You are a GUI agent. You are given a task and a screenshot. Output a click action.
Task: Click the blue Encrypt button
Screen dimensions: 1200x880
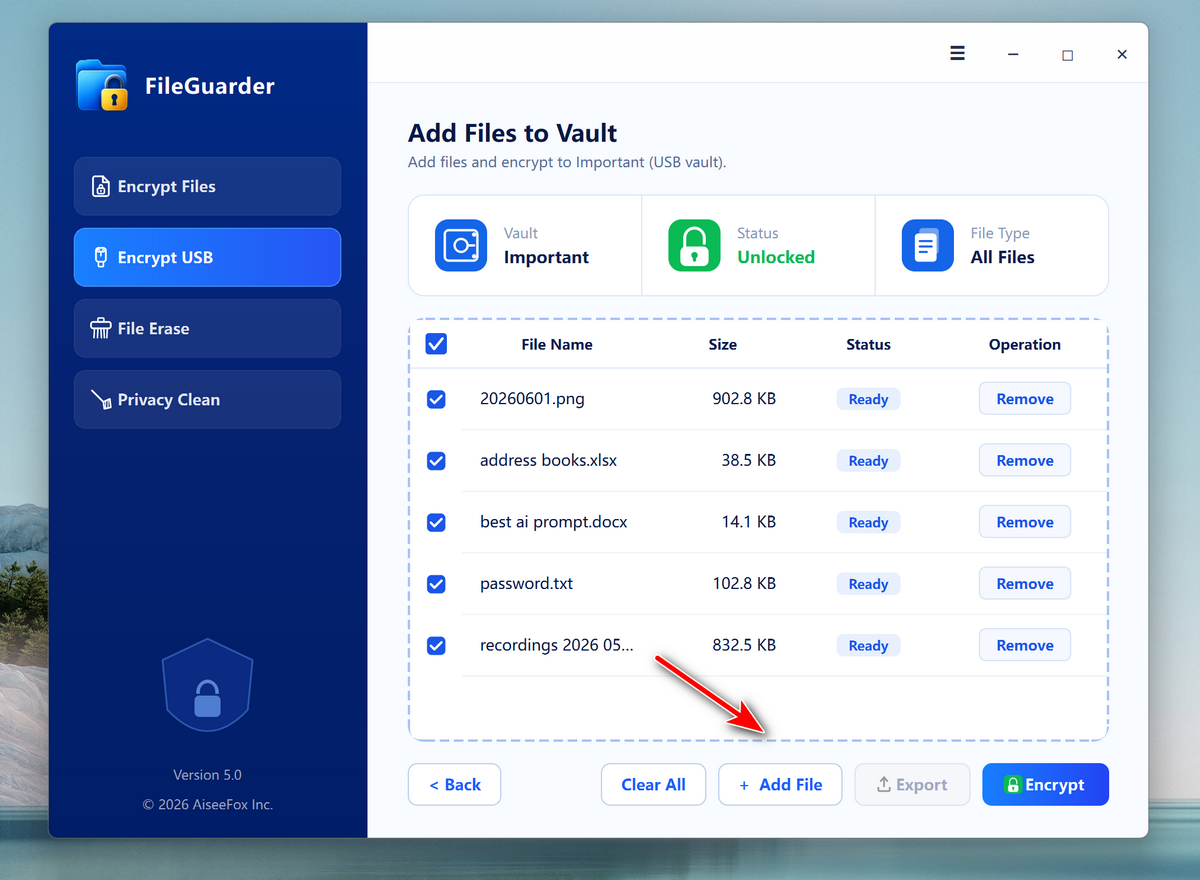[x=1046, y=785]
